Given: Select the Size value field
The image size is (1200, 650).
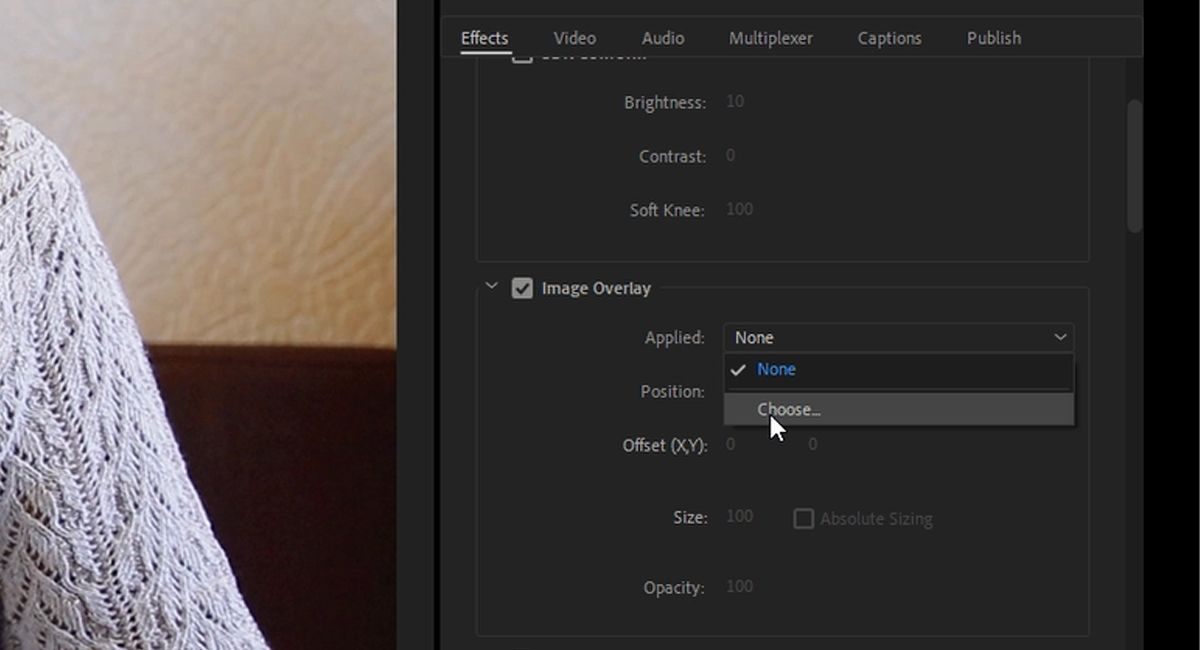Looking at the screenshot, I should coord(739,517).
